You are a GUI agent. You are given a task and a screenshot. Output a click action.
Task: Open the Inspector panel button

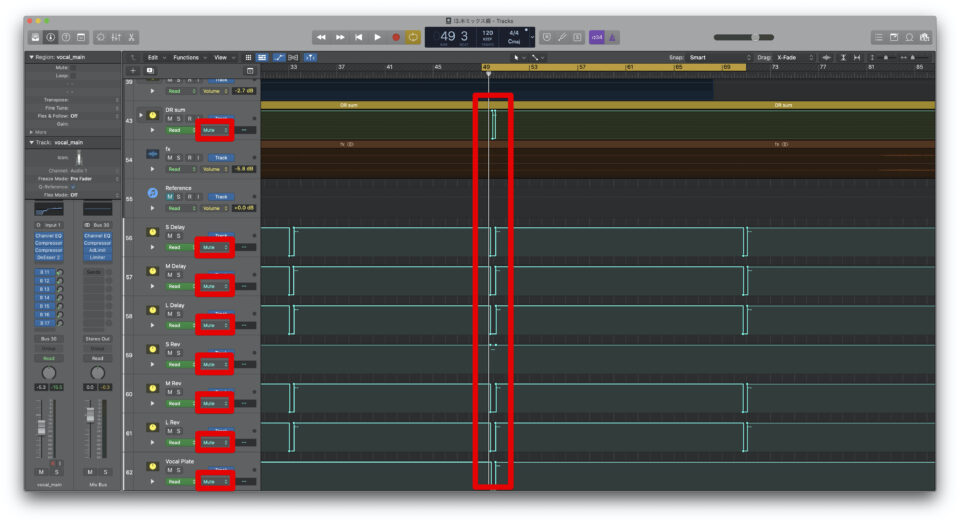click(x=50, y=37)
